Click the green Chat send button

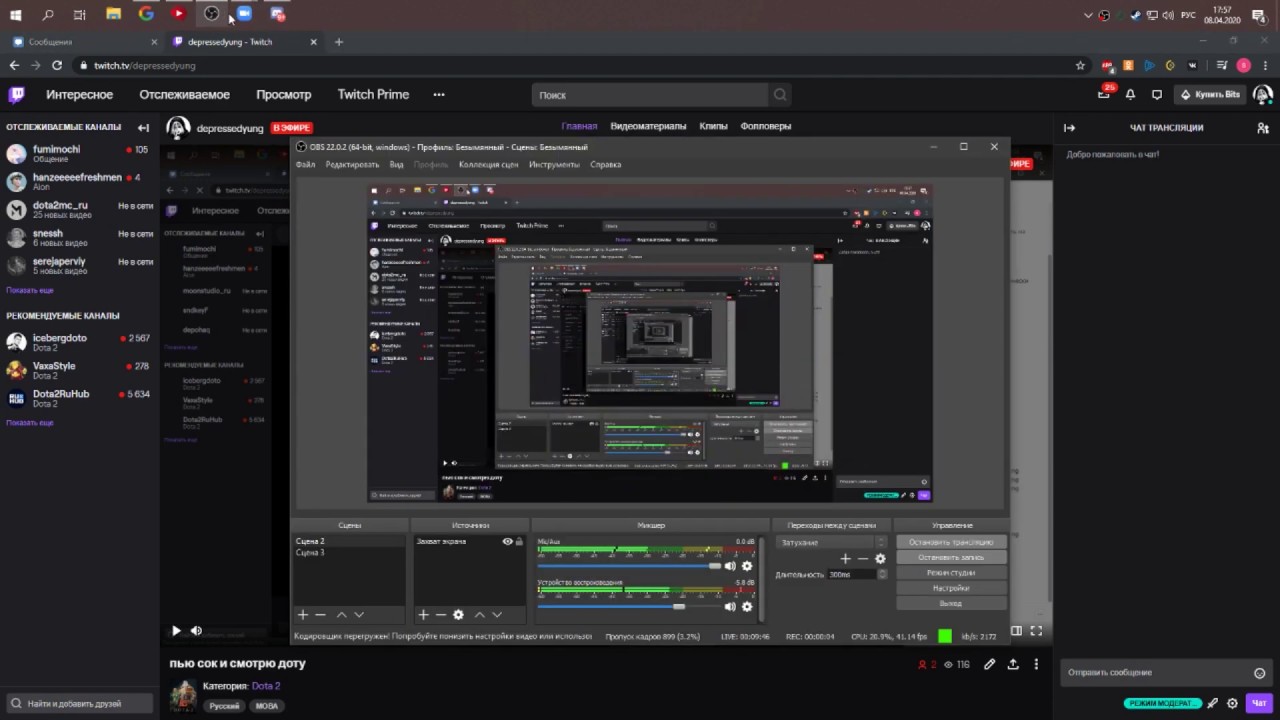coord(1259,703)
